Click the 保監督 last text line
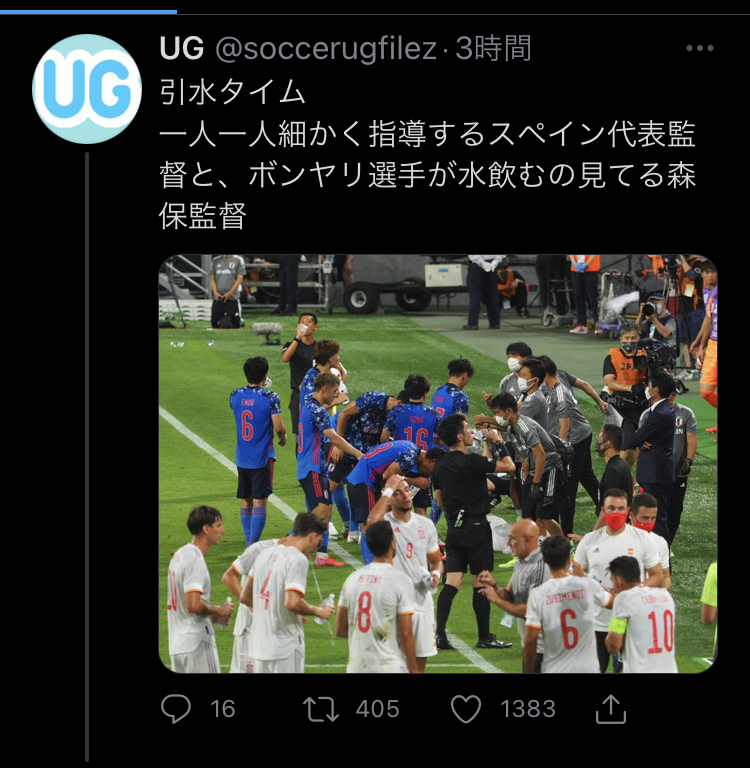 (202, 216)
